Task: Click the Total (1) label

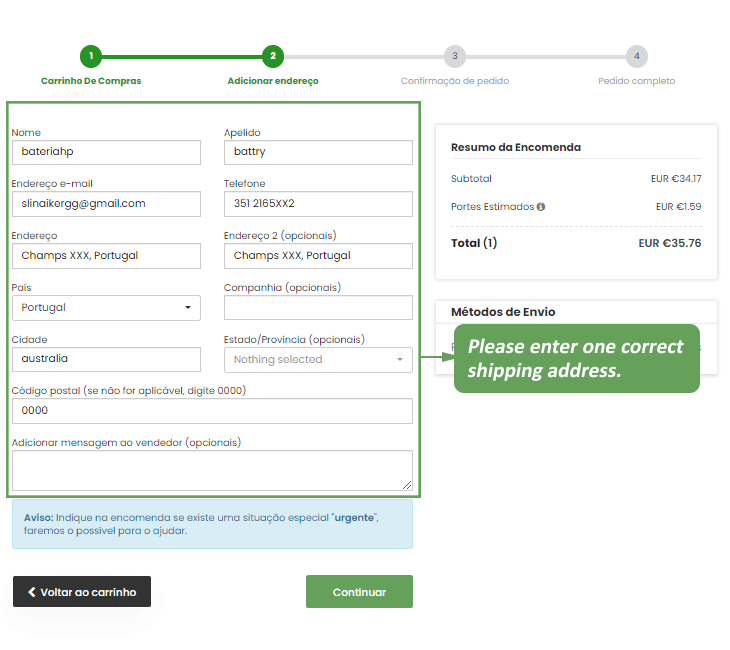Action: [x=474, y=243]
